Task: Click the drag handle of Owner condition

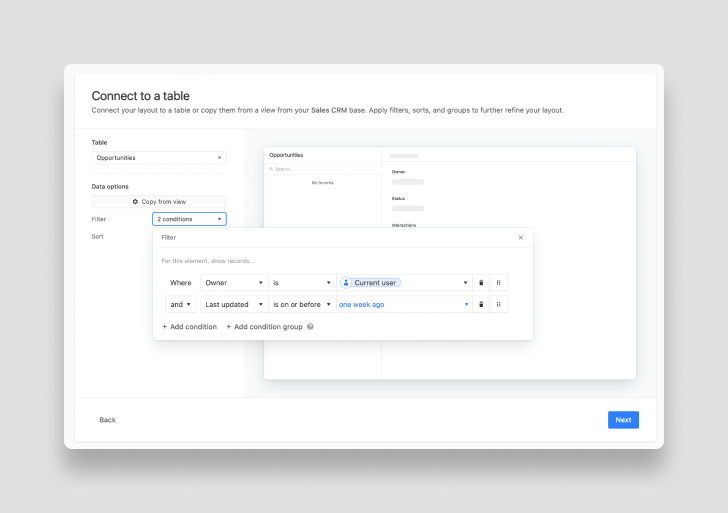Action: click(498, 283)
